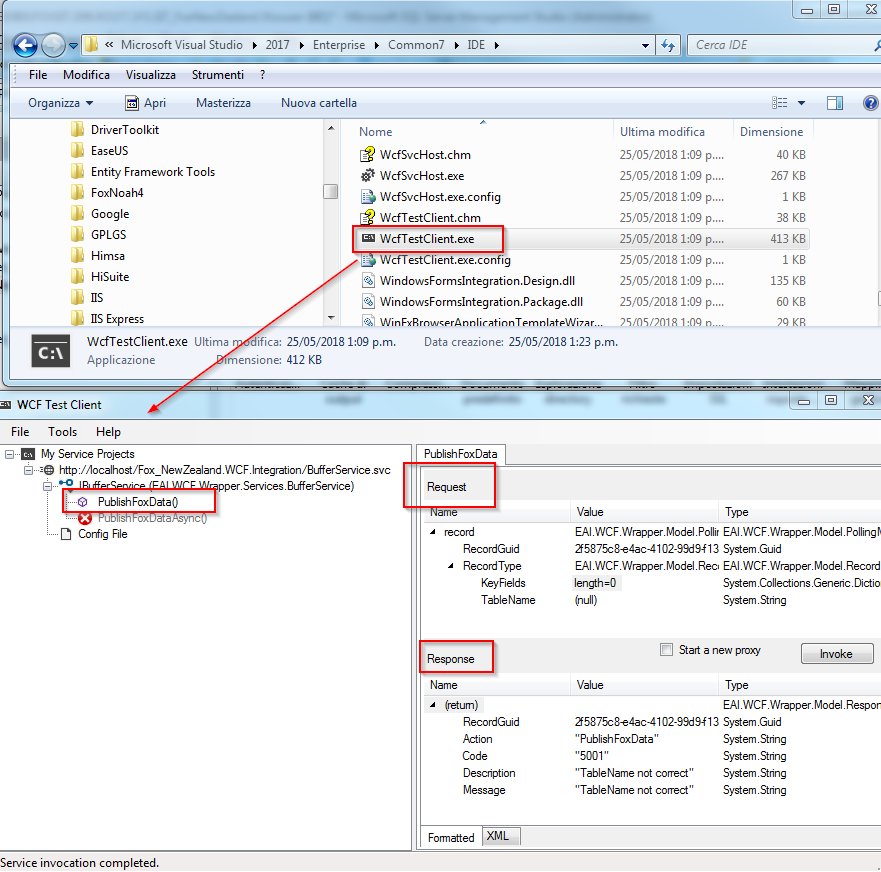Click the Cerca IDE search field
The width and height of the screenshot is (881, 872).
pyautogui.click(x=770, y=45)
